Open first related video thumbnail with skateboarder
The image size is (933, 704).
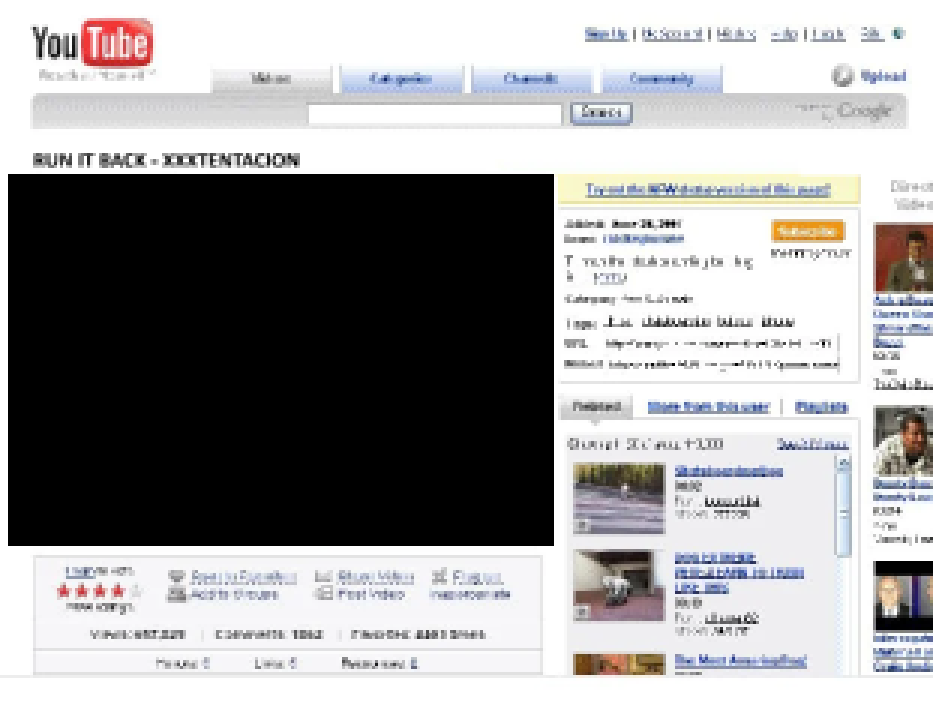[x=619, y=499]
